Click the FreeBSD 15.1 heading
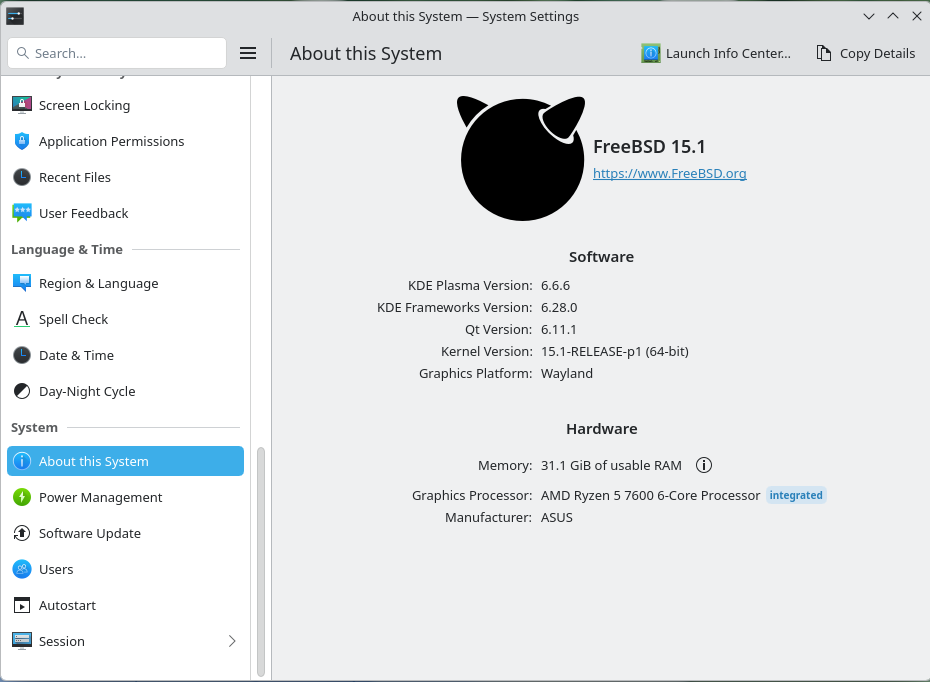Image resolution: width=930 pixels, height=682 pixels. 649,146
